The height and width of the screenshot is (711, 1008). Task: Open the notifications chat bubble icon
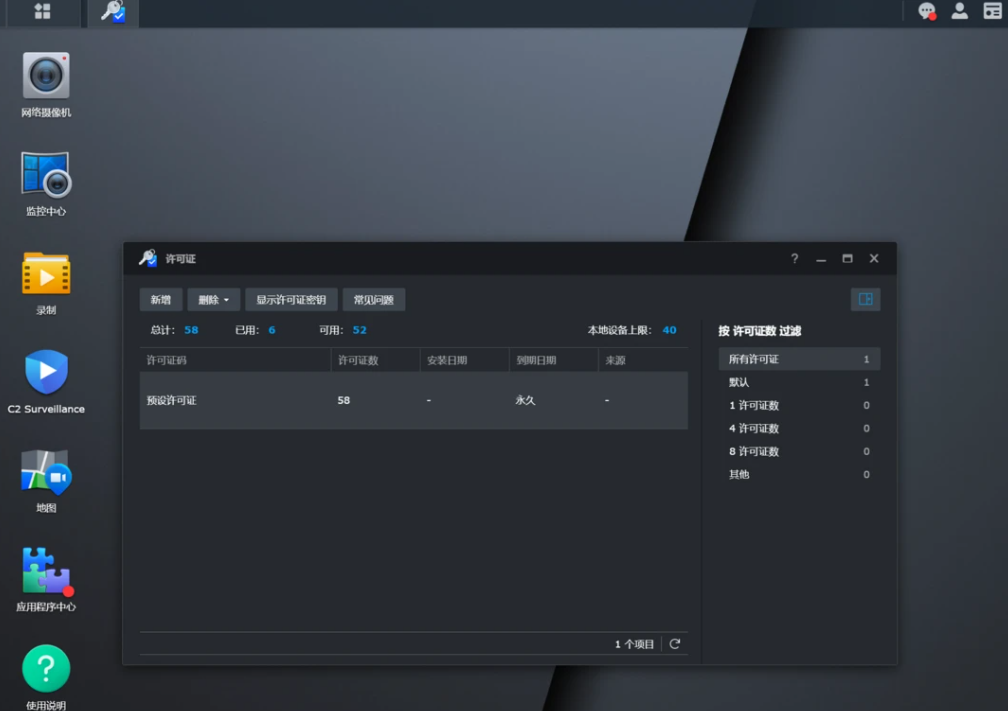click(926, 11)
